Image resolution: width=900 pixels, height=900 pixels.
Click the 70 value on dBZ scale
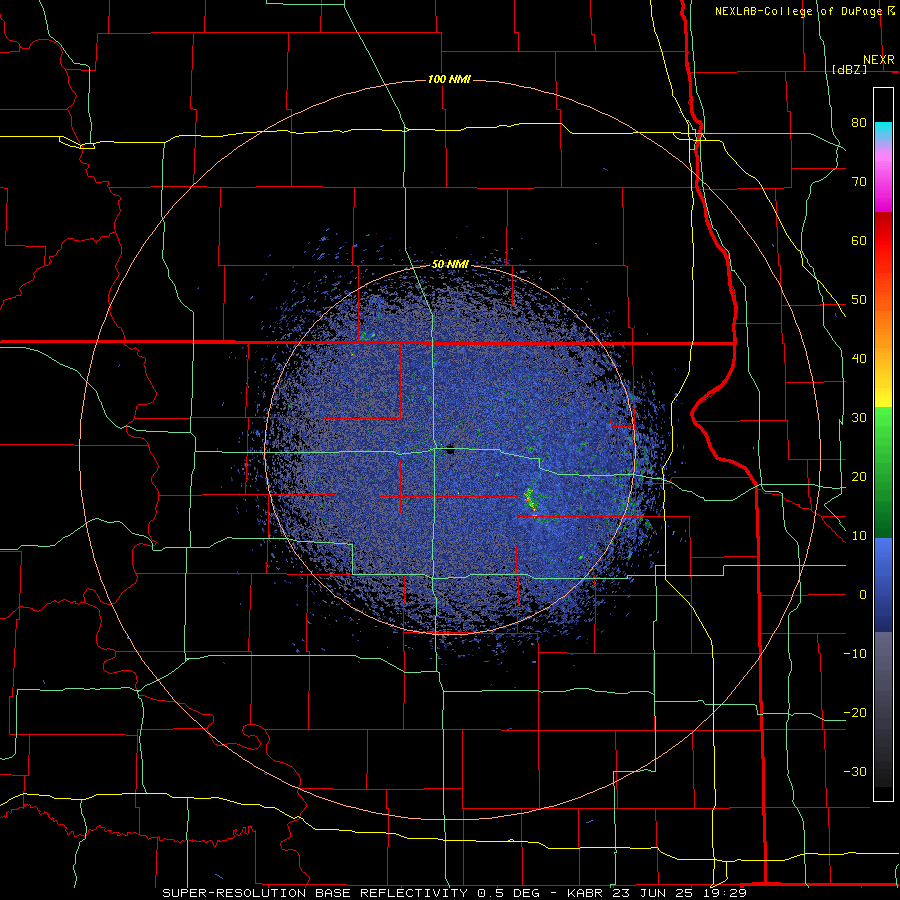tap(859, 182)
